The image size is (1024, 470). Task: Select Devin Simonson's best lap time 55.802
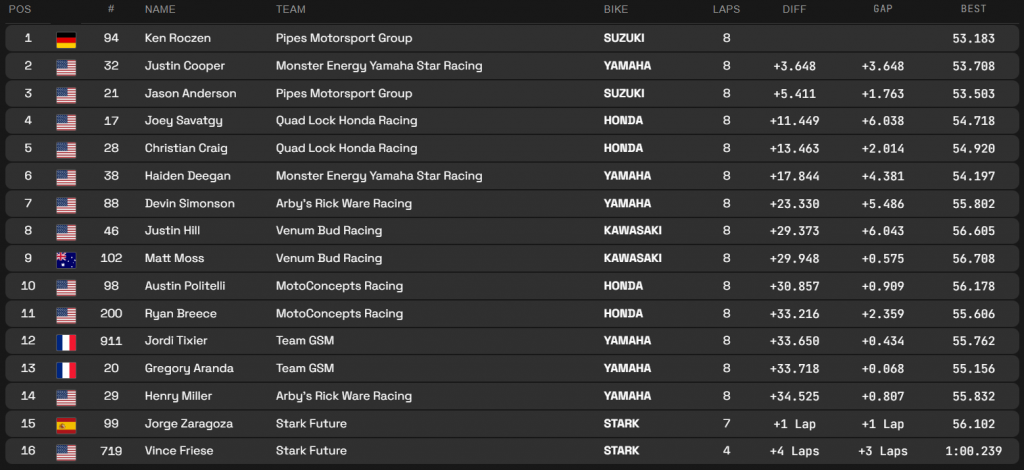973,203
